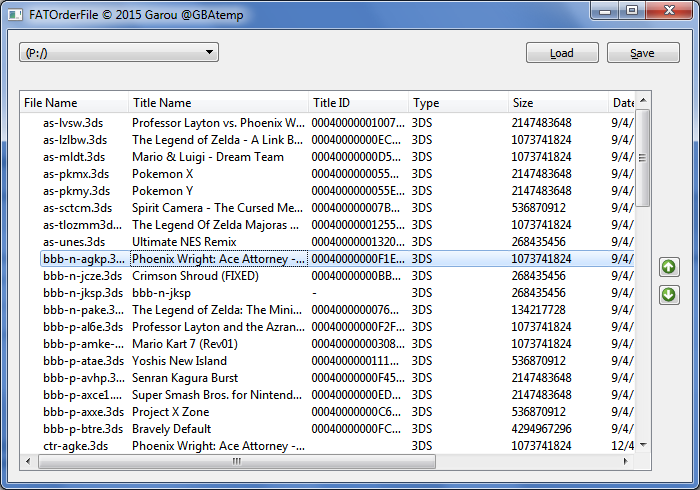Screen dimensions: 700x490
Task: Click title The Legend of Zelda: The Mini...
Action: [217, 310]
